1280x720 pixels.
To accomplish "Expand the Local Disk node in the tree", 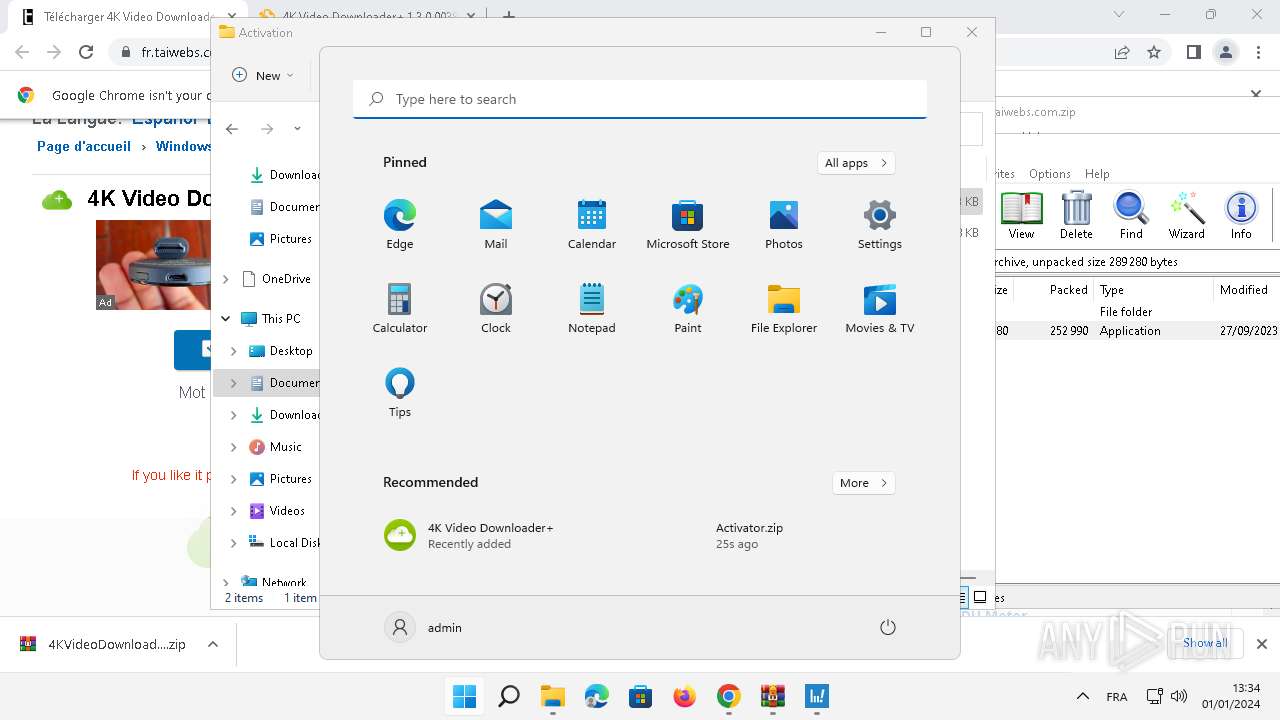I will (234, 543).
